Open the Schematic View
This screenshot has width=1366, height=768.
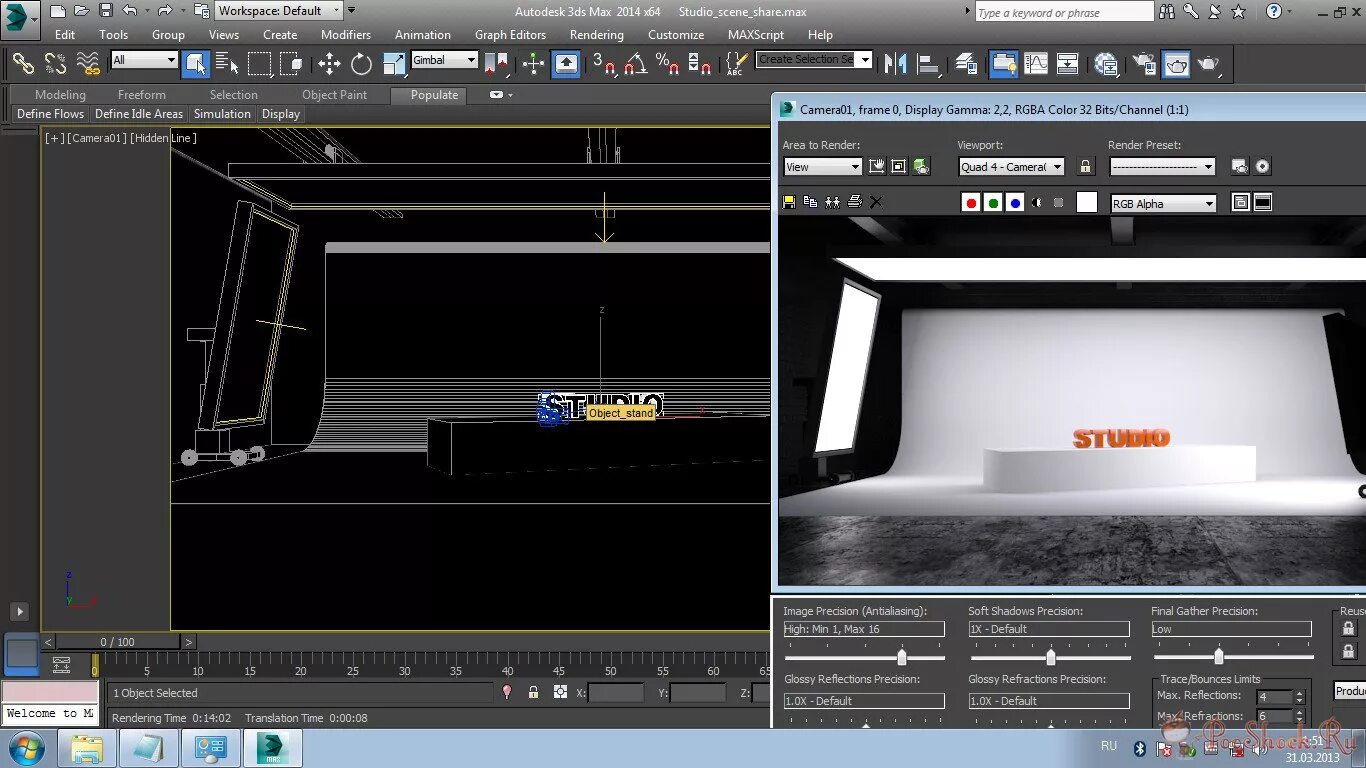click(1067, 64)
